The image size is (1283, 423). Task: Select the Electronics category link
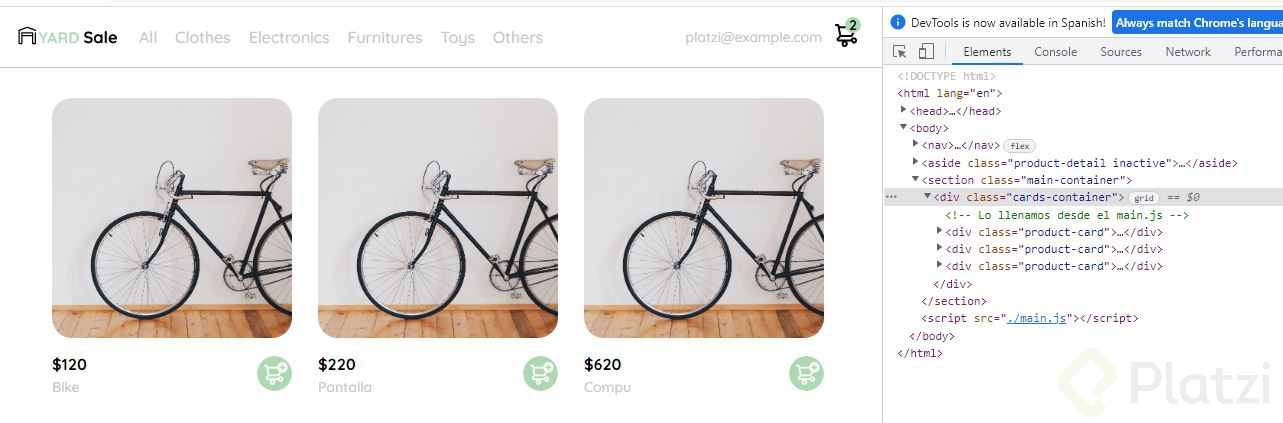click(289, 38)
